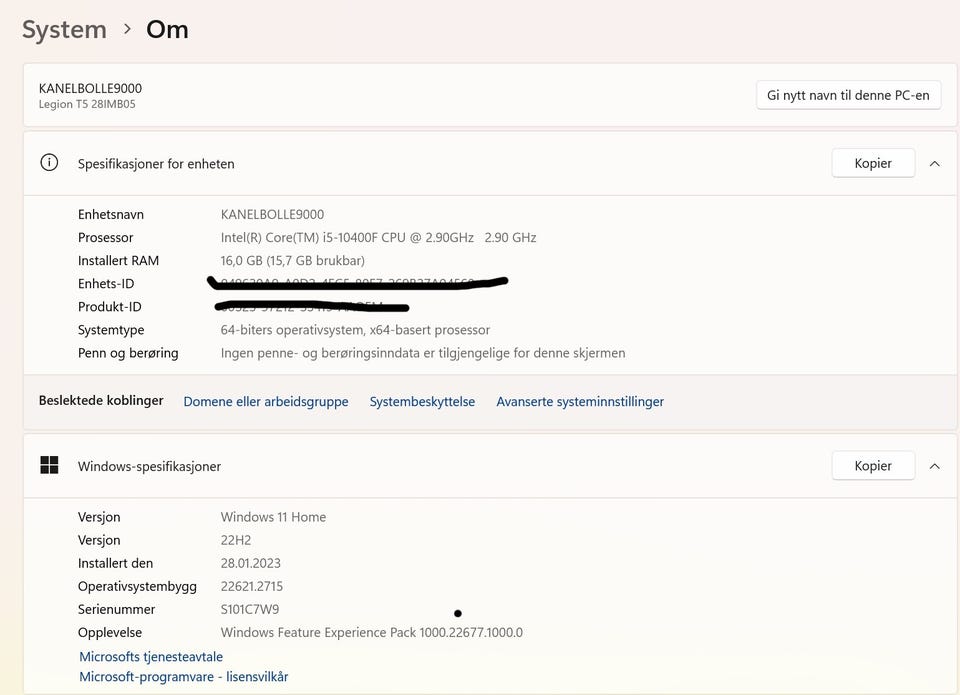Click the Serienummer label
The width and height of the screenshot is (960, 695).
[x=116, y=609]
